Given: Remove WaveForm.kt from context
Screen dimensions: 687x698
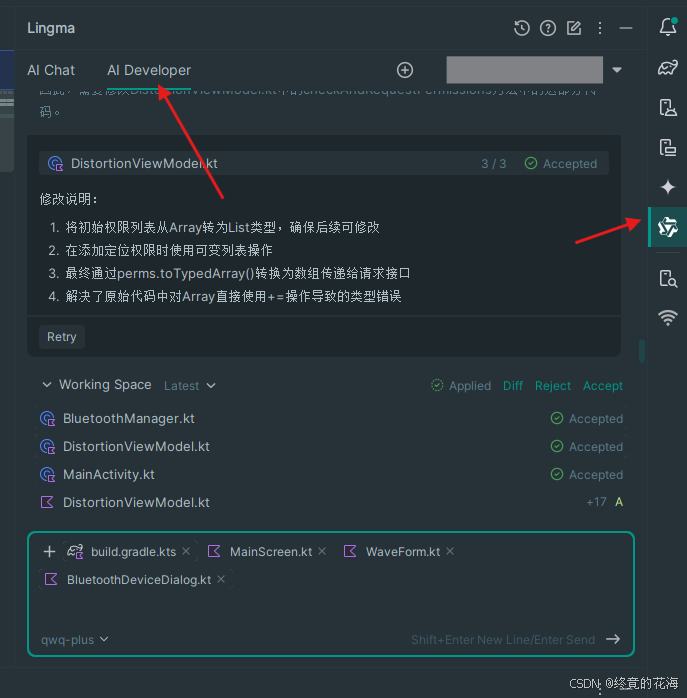Looking at the screenshot, I should (450, 552).
